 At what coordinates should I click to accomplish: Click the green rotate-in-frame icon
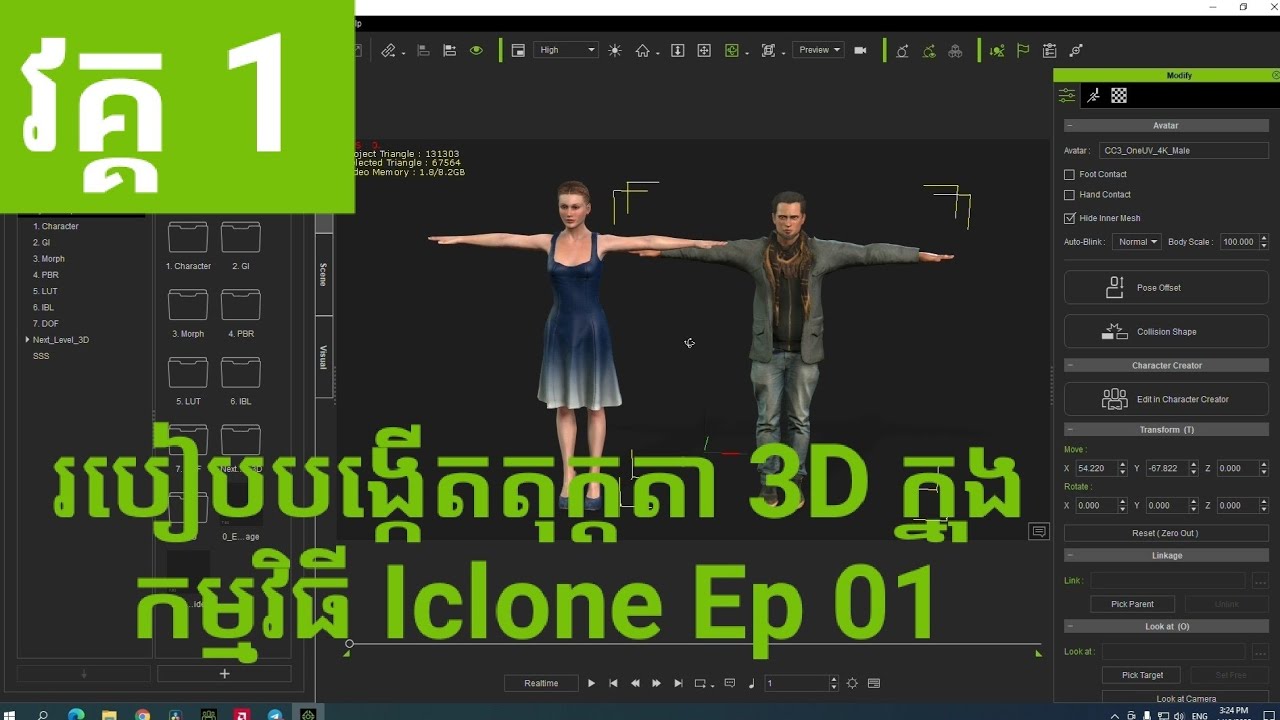click(733, 50)
